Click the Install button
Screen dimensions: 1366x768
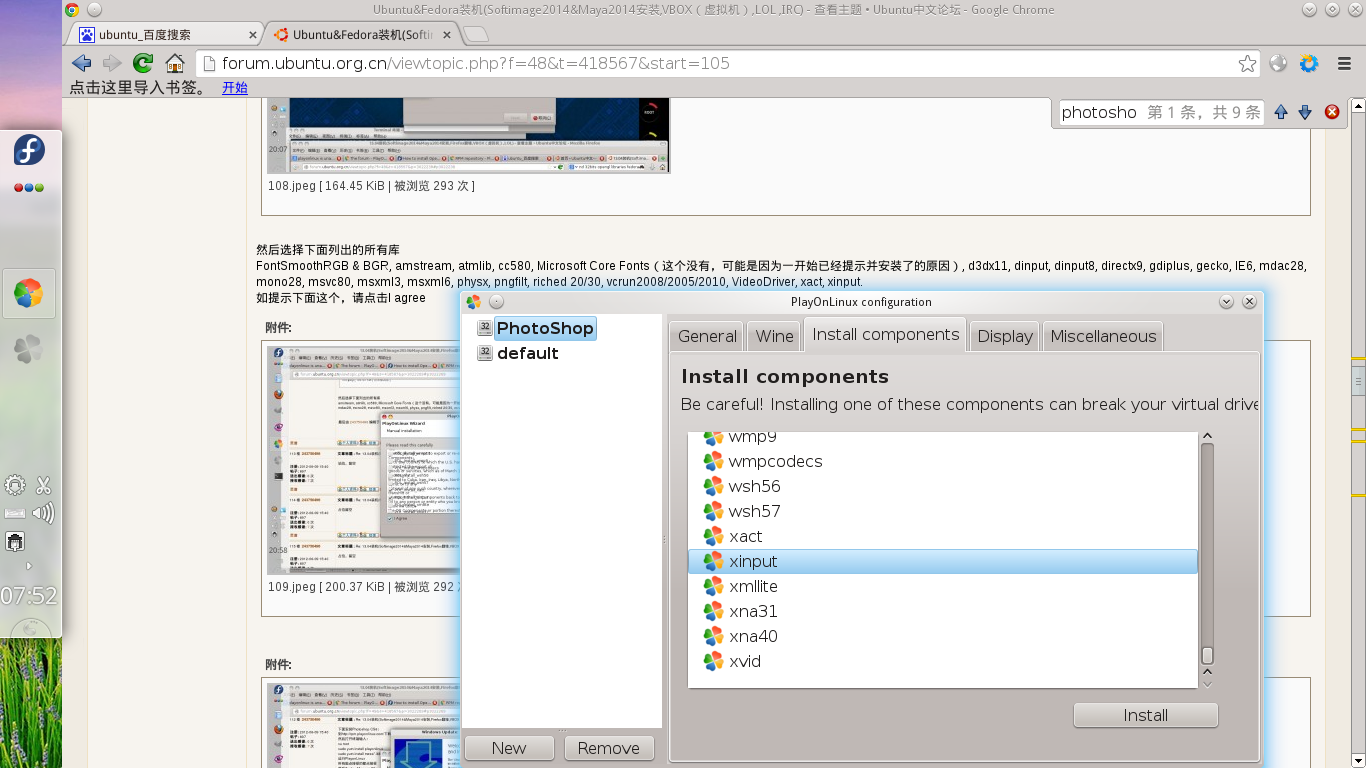(1145, 715)
